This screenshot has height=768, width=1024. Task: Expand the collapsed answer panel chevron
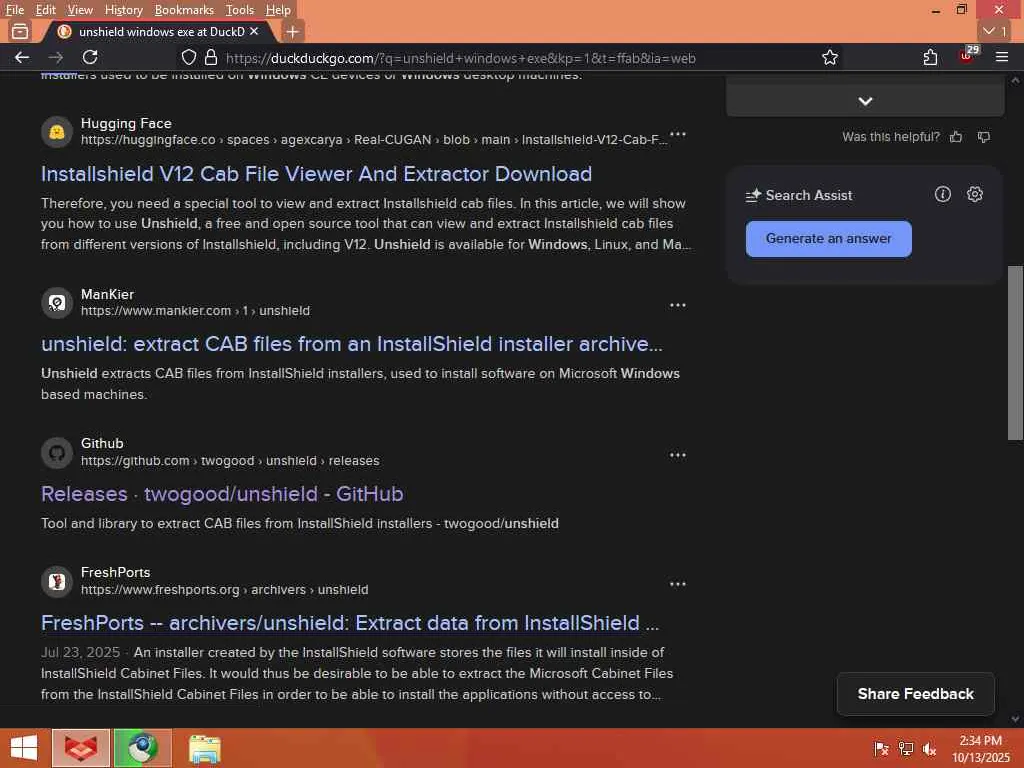(865, 101)
